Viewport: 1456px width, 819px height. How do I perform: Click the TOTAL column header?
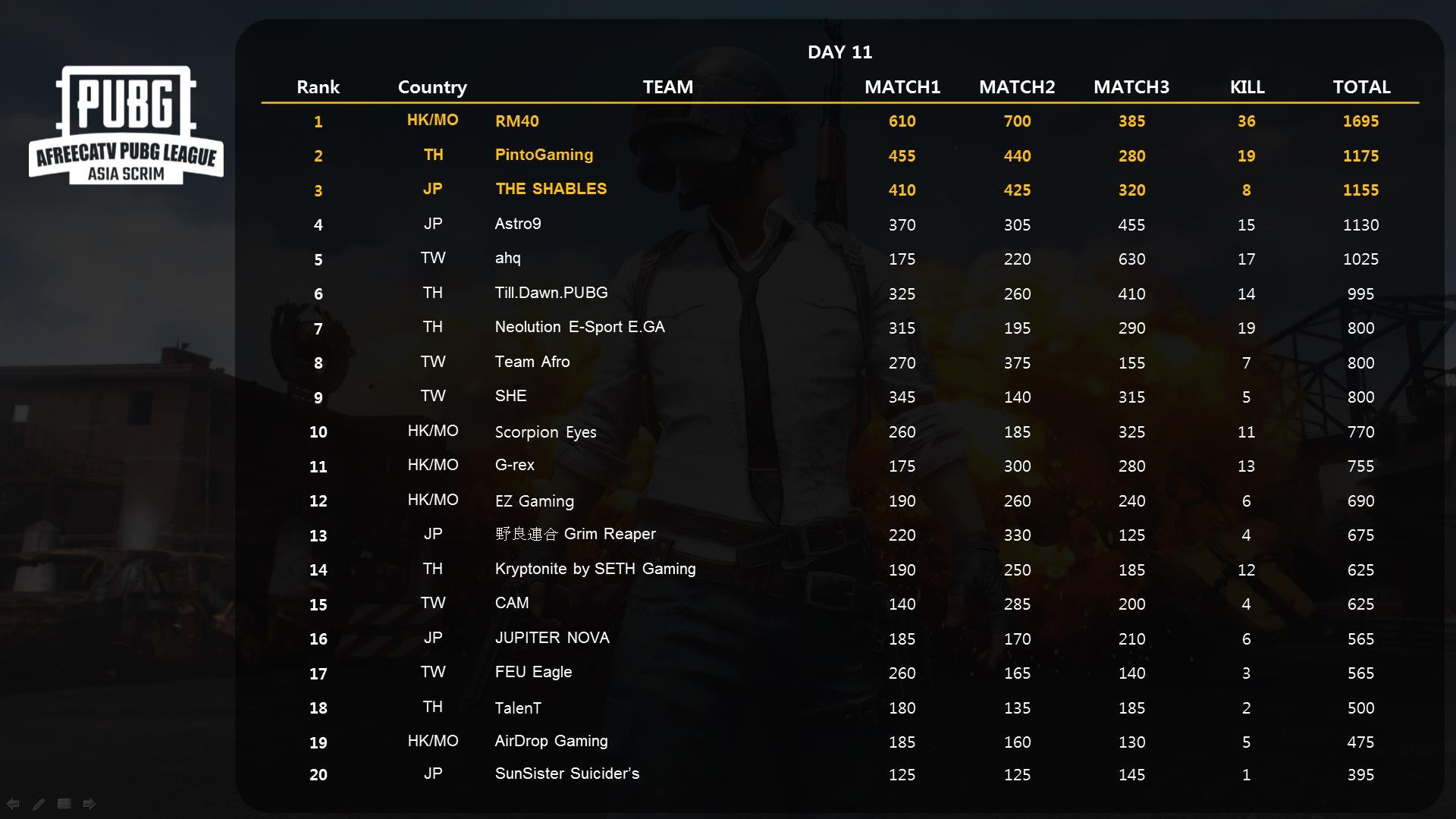[x=1360, y=87]
